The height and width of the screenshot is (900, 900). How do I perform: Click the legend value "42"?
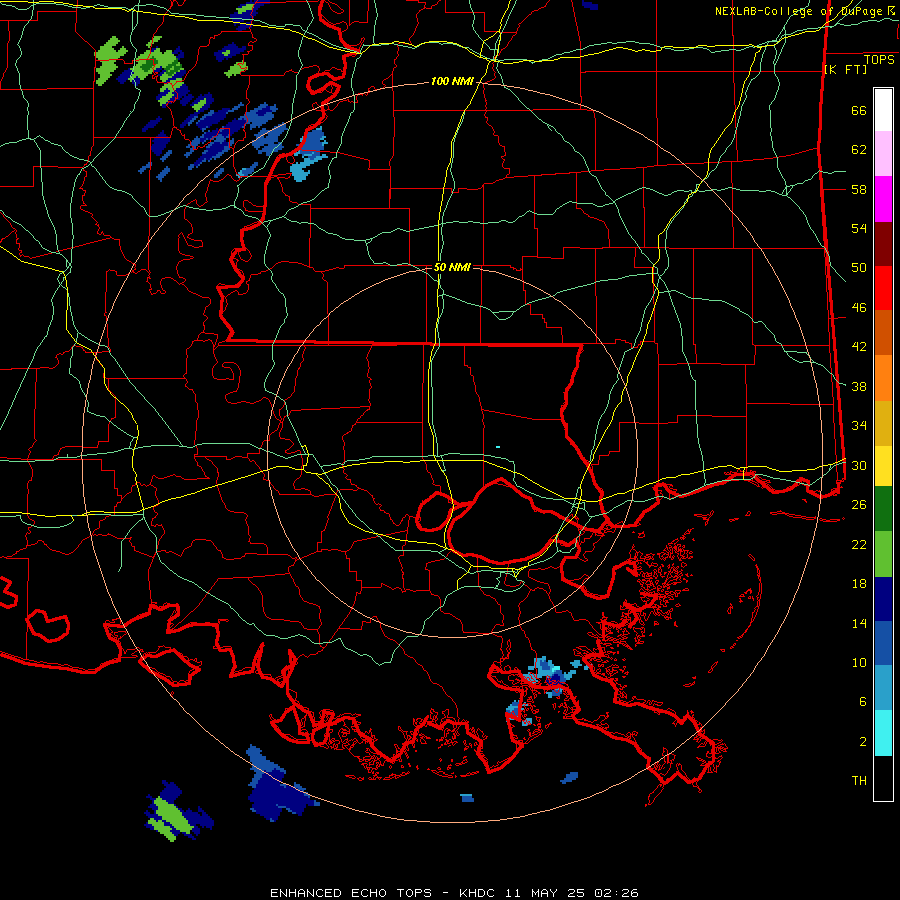[859, 347]
